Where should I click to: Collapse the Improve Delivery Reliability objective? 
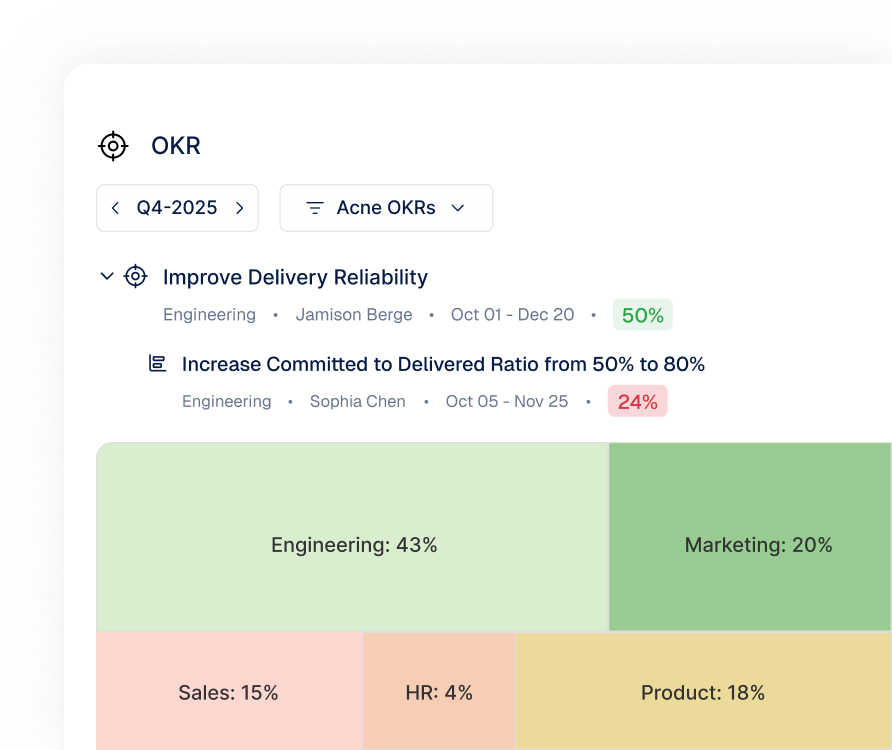pyautogui.click(x=107, y=277)
